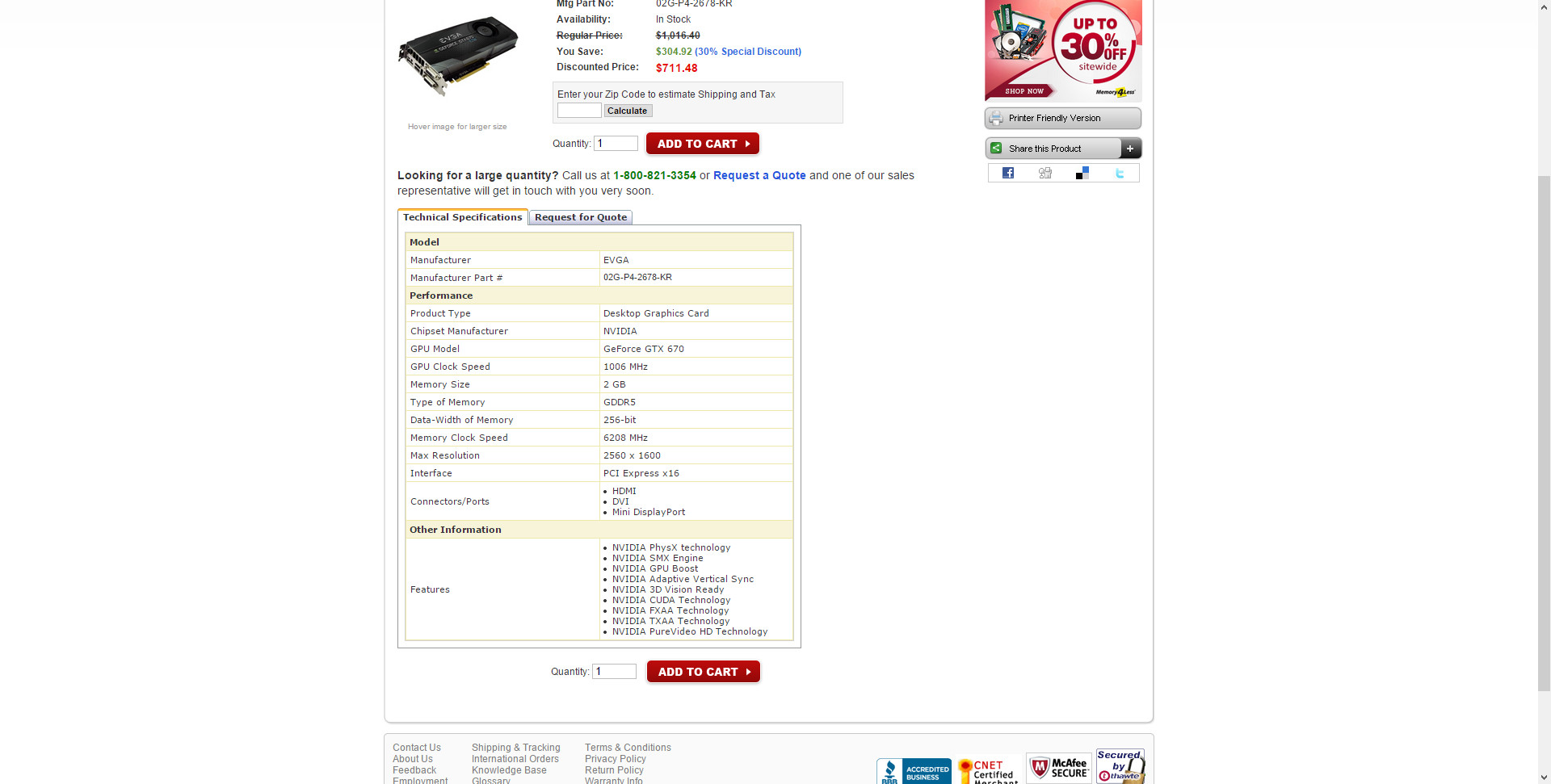Screen dimensions: 1551x784
Task: Expand Share this Product plus button
Action: (x=1130, y=149)
